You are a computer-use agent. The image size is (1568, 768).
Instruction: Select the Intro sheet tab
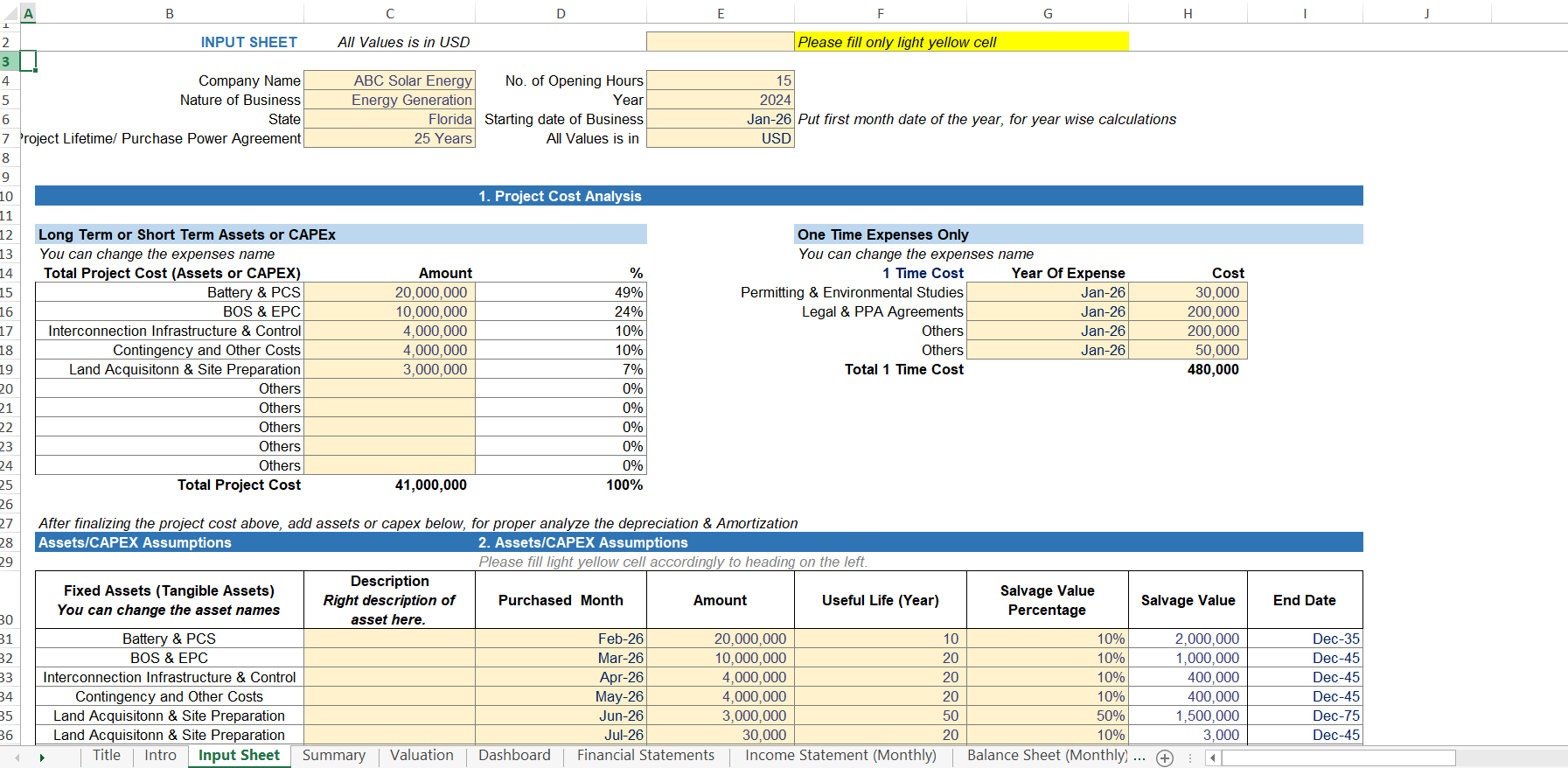pos(160,756)
